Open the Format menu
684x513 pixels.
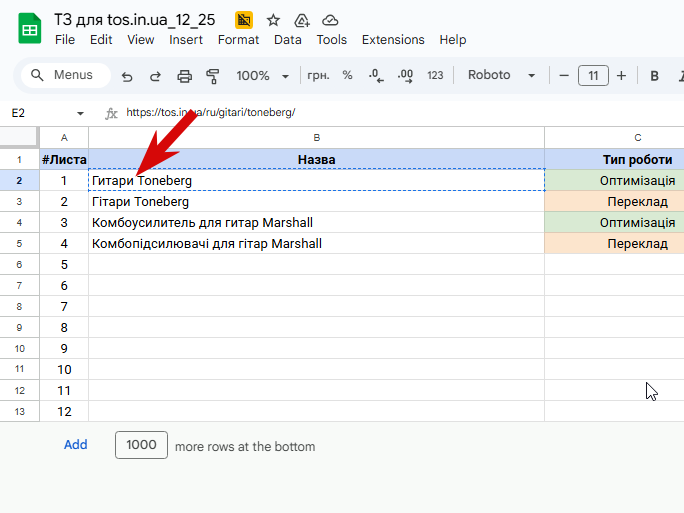238,40
